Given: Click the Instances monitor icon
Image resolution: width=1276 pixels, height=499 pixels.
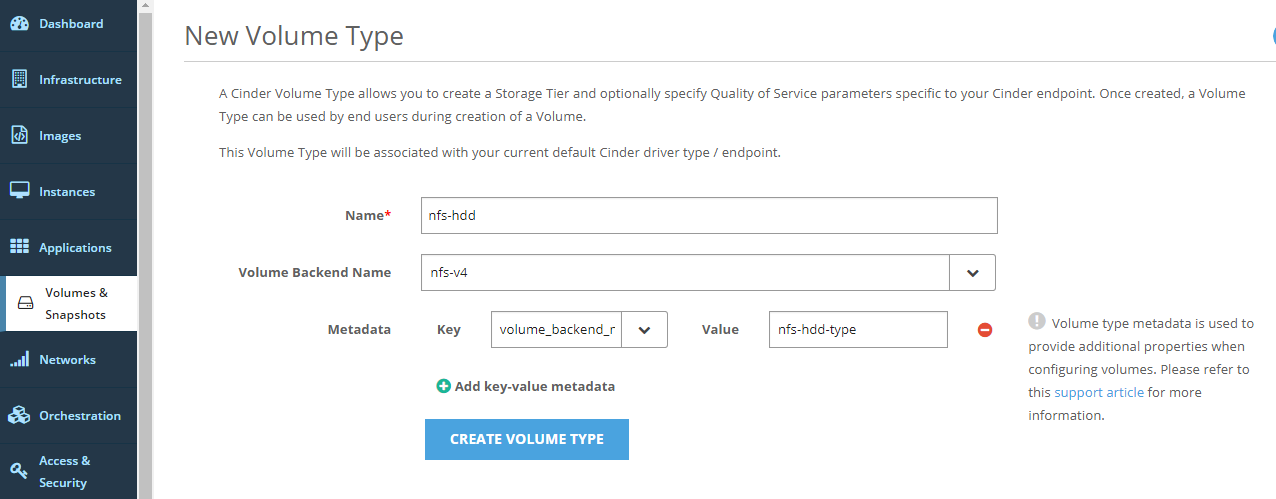Looking at the screenshot, I should [x=19, y=191].
